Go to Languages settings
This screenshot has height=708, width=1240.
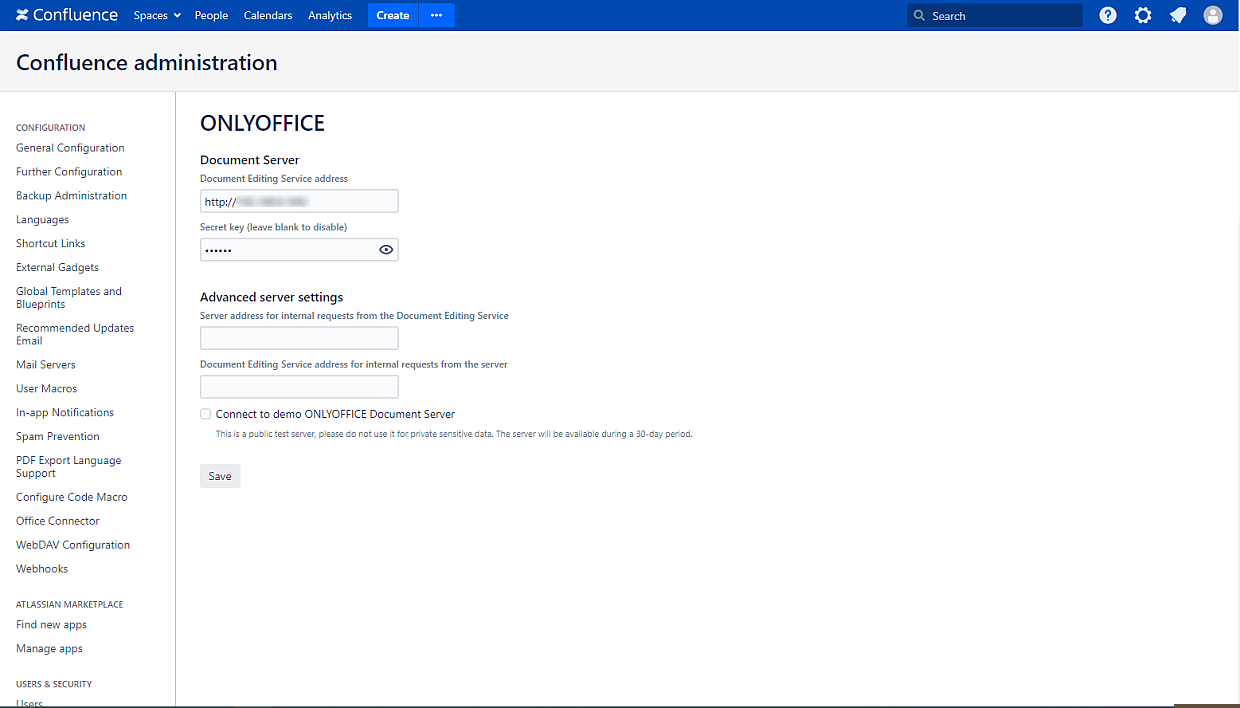42,220
